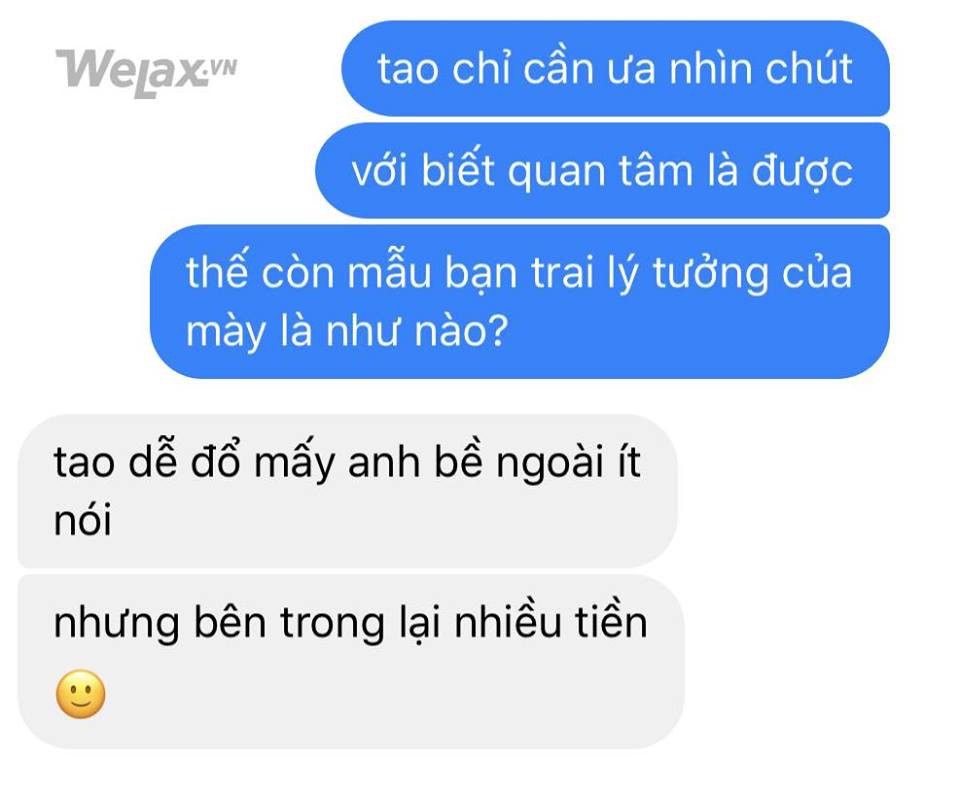This screenshot has width=960, height=789.
Task: Click the Welax.vn watermark logo
Action: coord(146,72)
